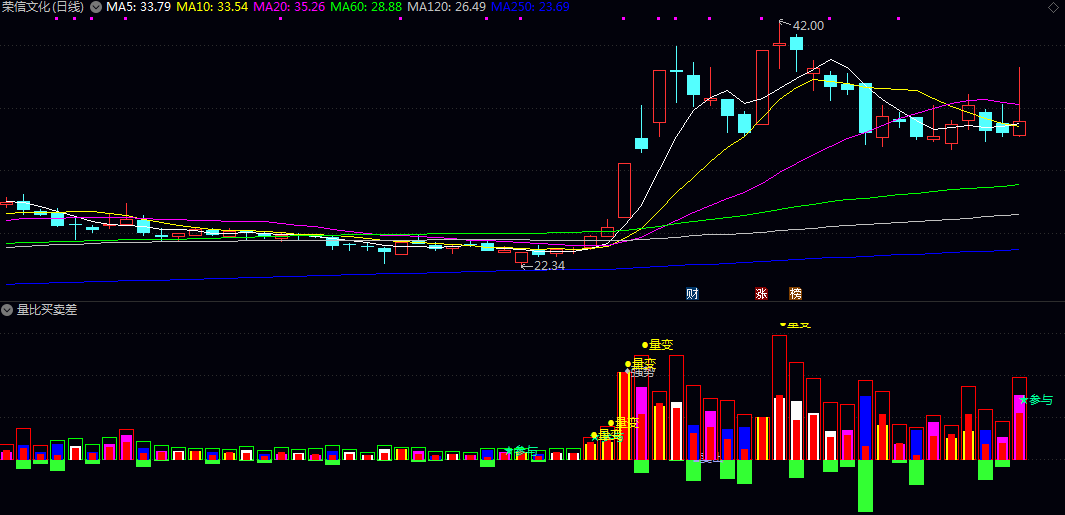The width and height of the screenshot is (1065, 515).
Task: Click the MA120: 26.49 label
Action: point(447,7)
